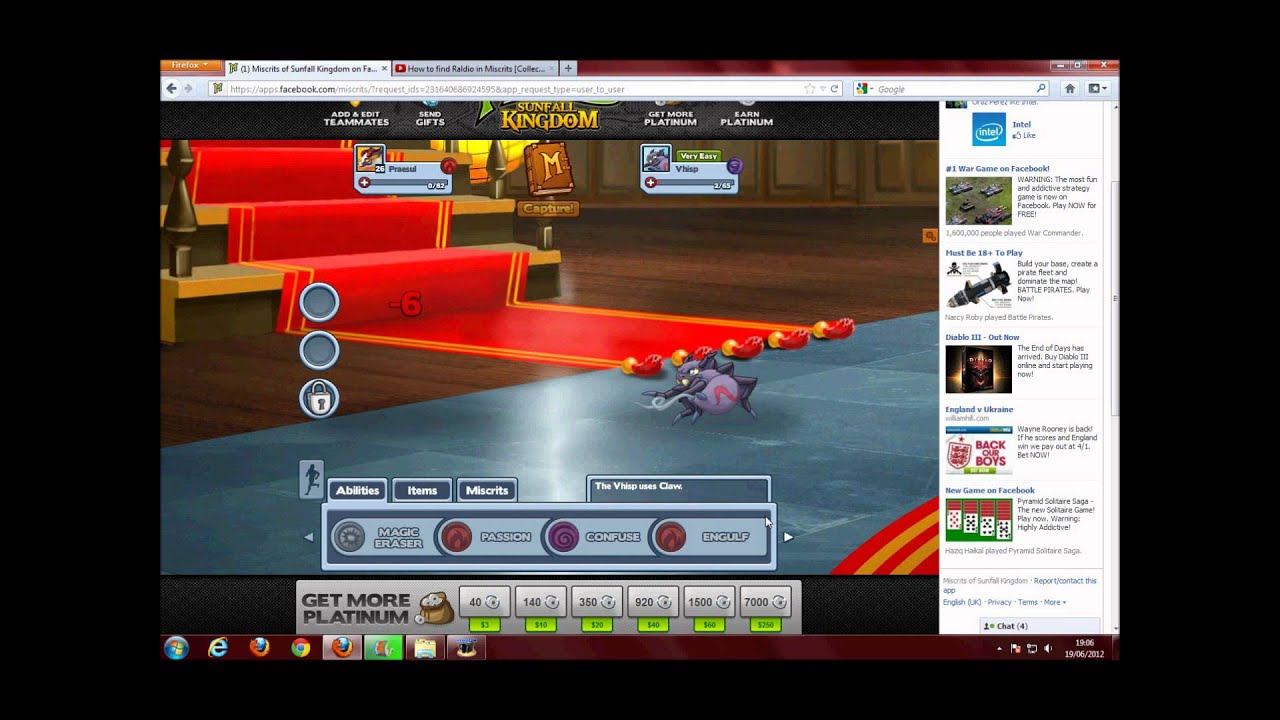Click Add & Edit Teammates

[356, 117]
